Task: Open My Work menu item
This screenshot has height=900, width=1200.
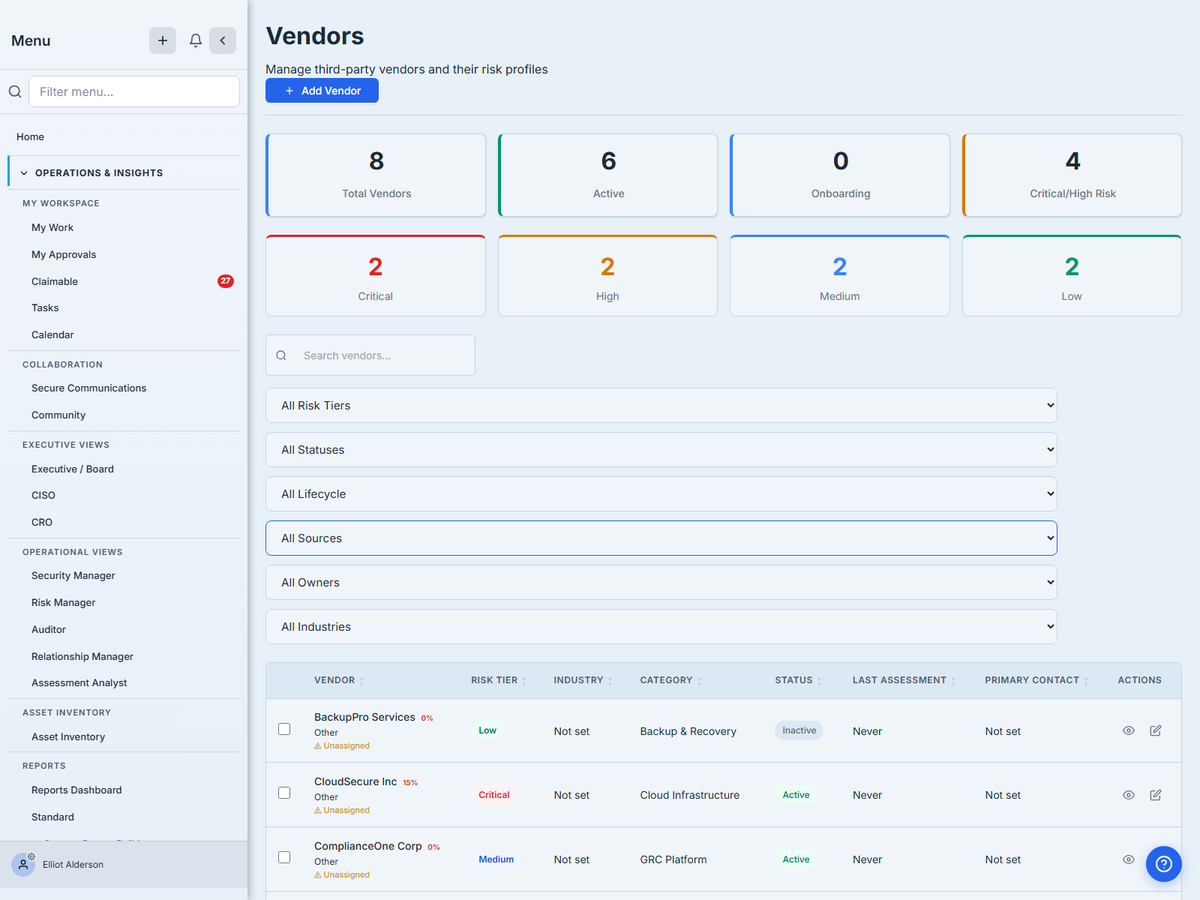Action: click(x=52, y=228)
